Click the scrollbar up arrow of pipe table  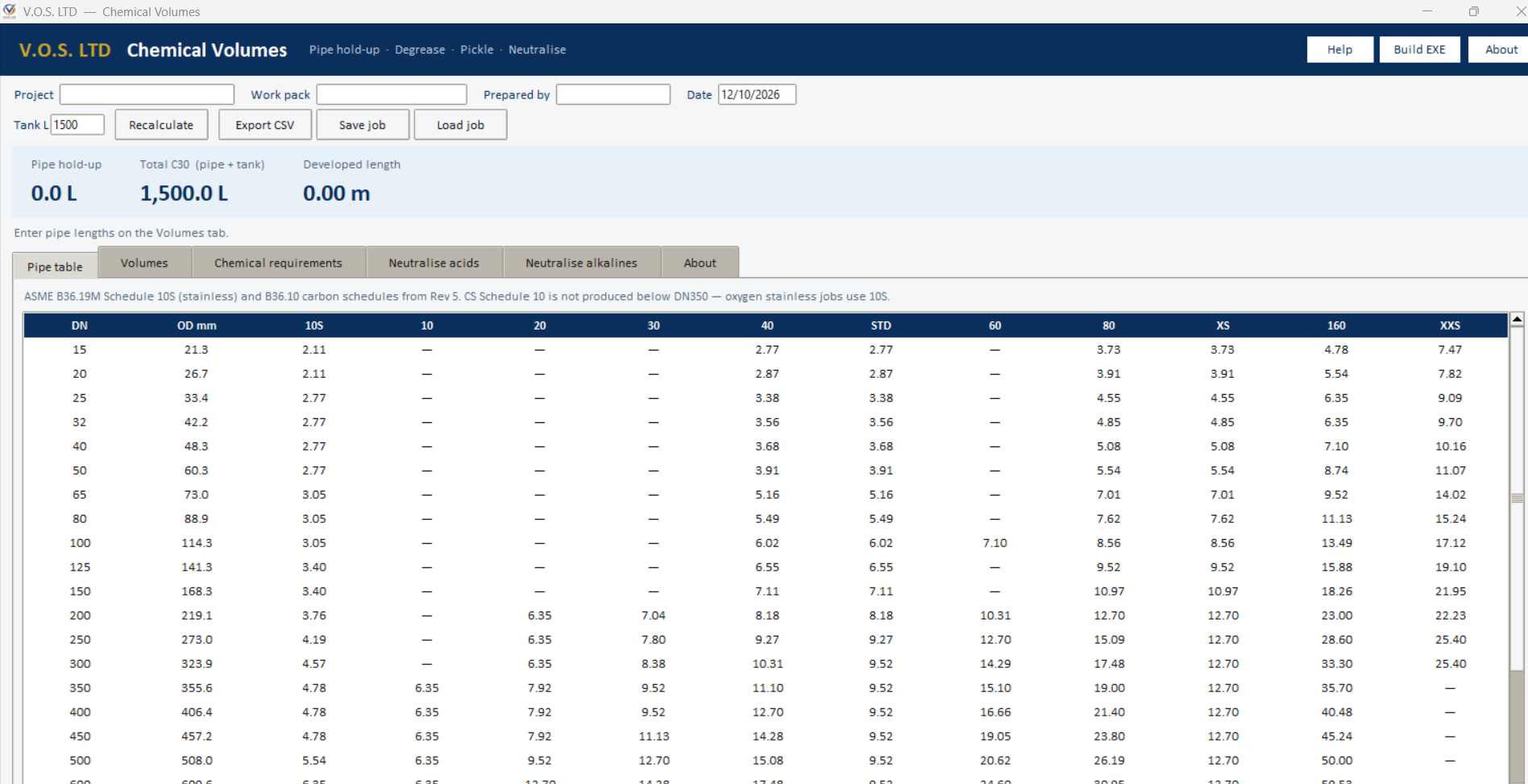pyautogui.click(x=1517, y=320)
